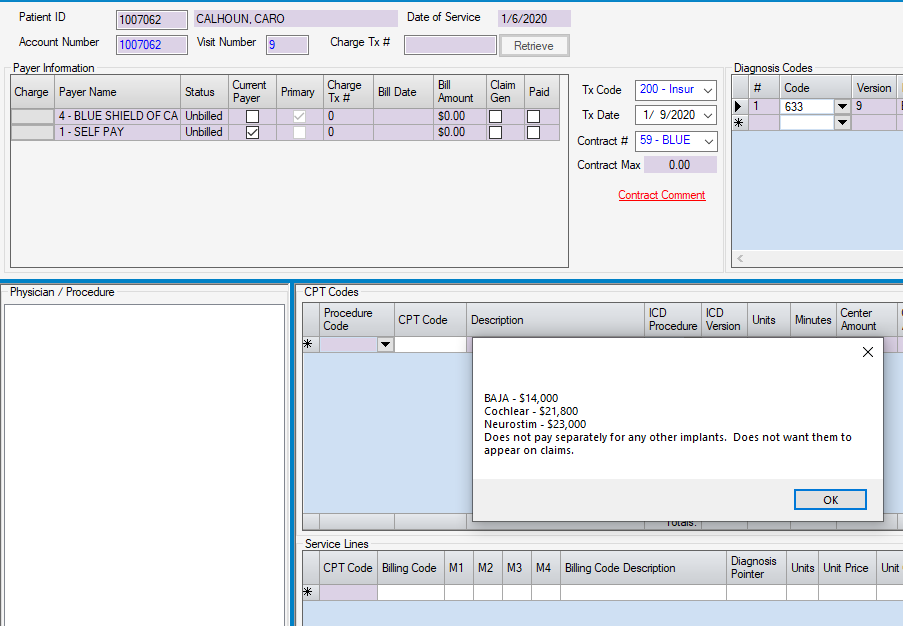Click the Visit Number field
This screenshot has width=903, height=626.
pos(286,44)
